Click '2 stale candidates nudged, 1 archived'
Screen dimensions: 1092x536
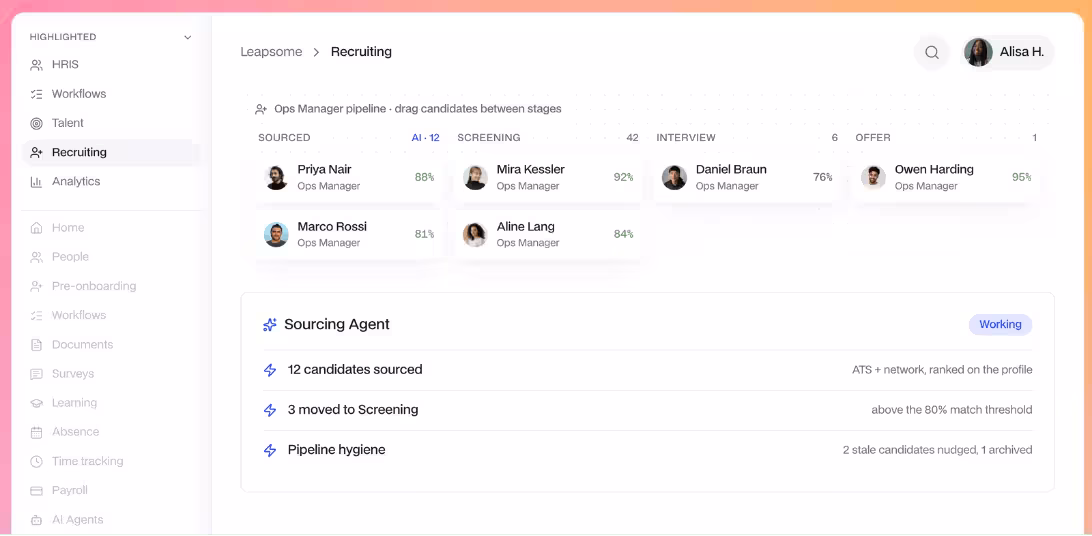point(937,450)
